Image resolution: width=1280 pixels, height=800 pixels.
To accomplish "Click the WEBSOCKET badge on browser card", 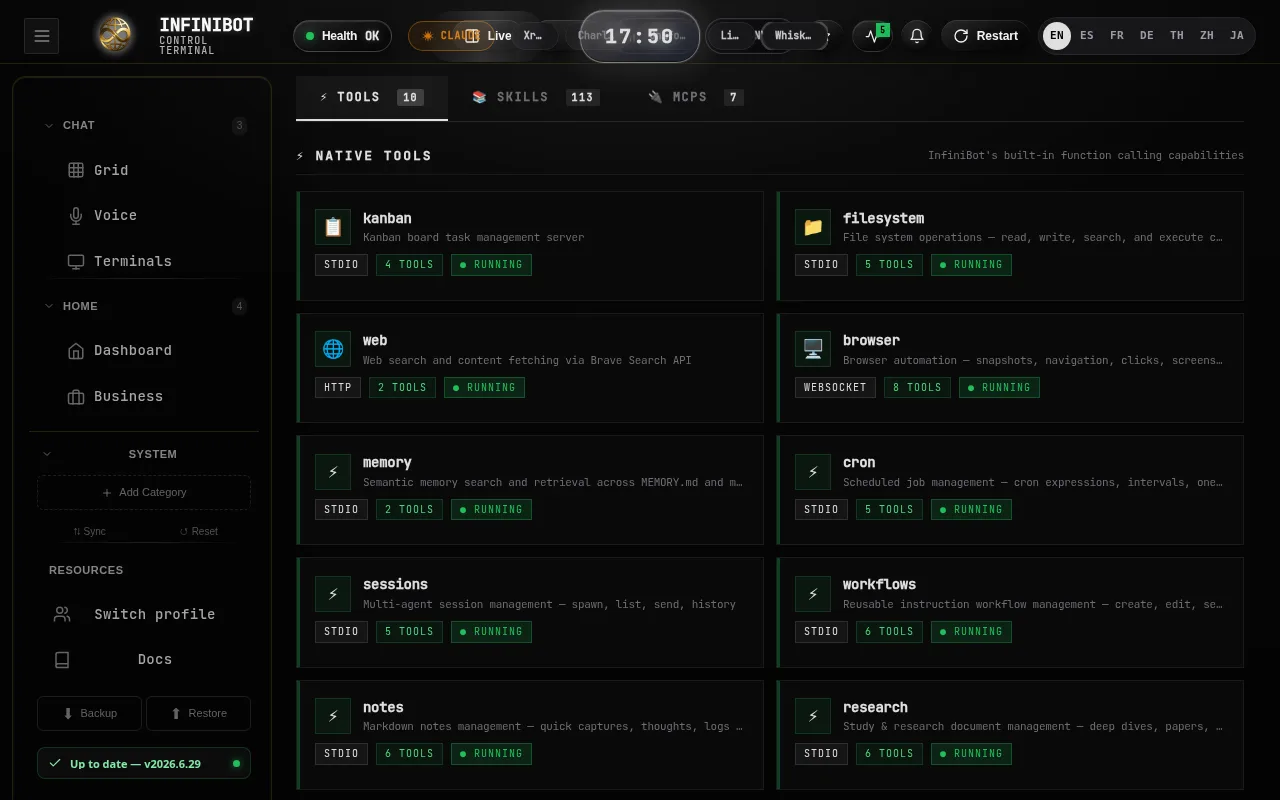I will (836, 387).
